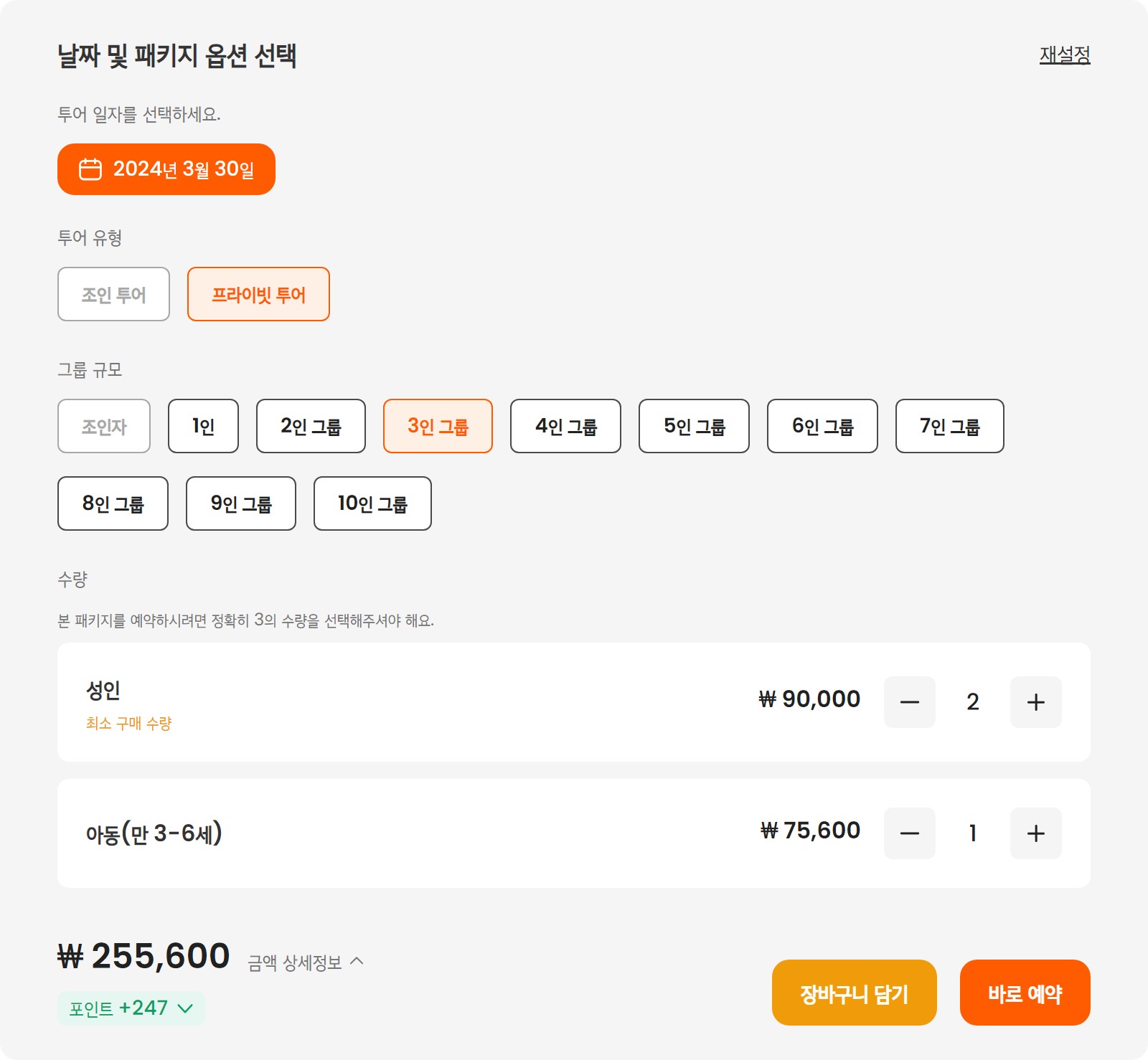
Task: Expand the 포인트 +247 chevron
Action: tap(185, 1008)
